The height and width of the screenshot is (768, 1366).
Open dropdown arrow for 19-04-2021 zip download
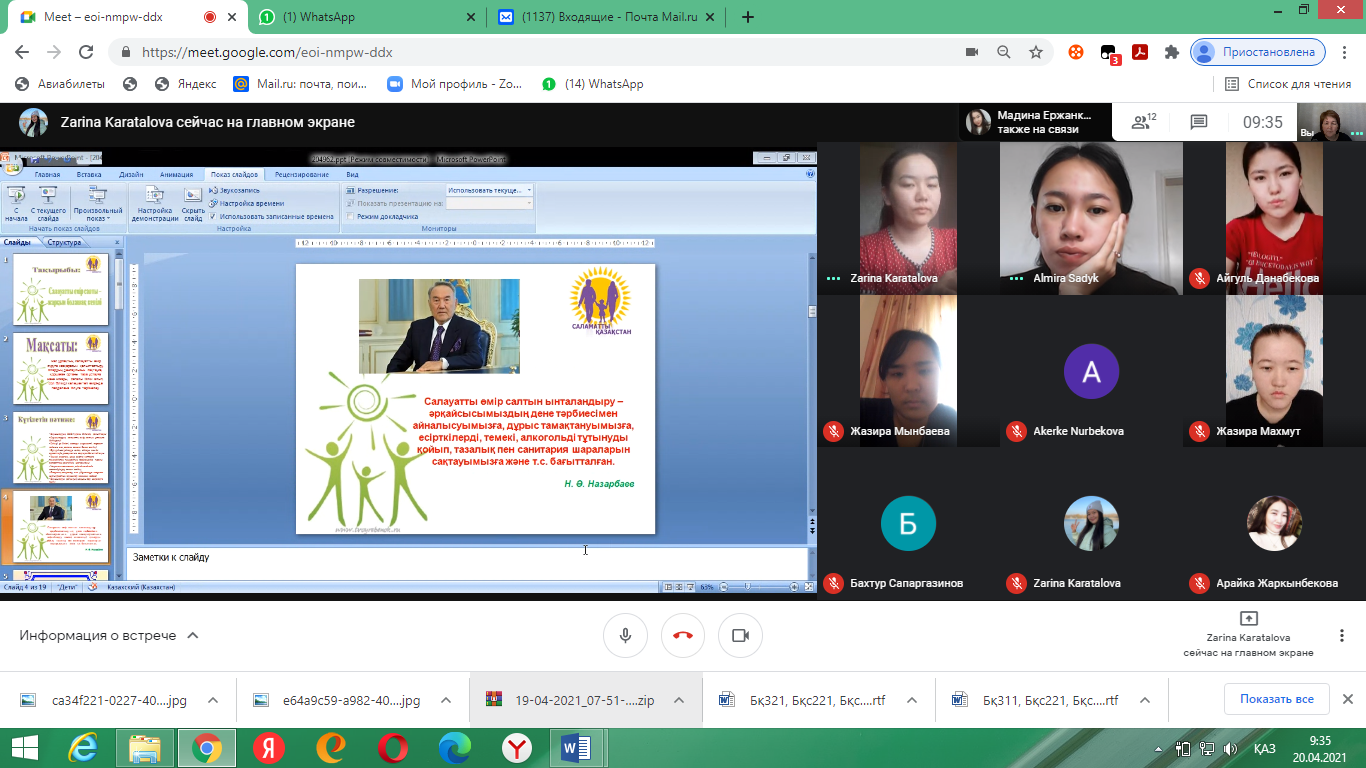click(x=678, y=700)
